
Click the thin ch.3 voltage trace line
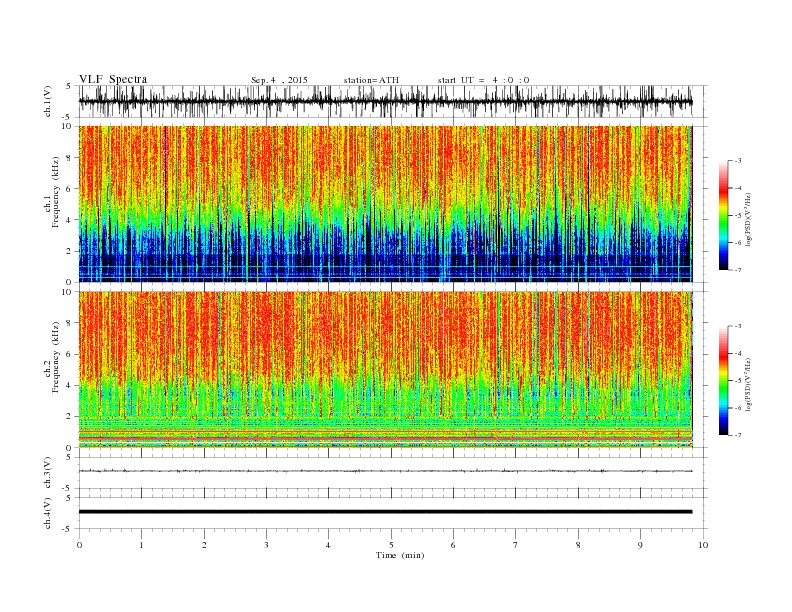click(385, 471)
